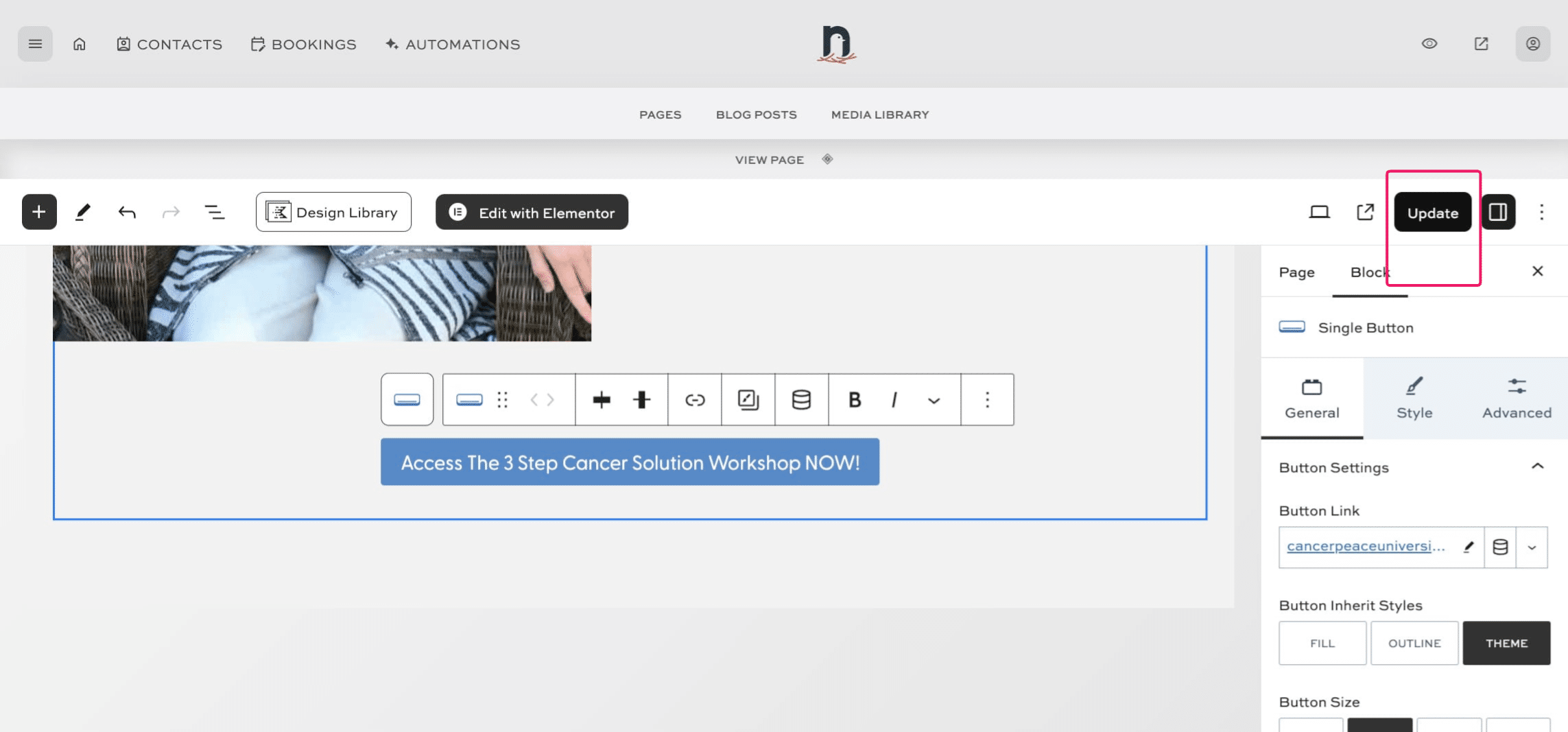The width and height of the screenshot is (1568, 732).
Task: Apply bold formatting to button text
Action: click(854, 399)
